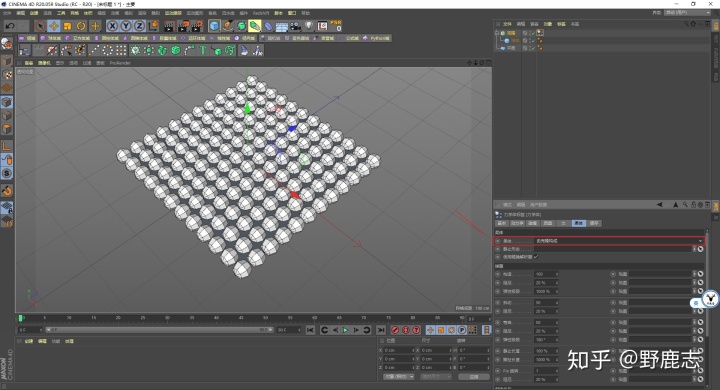Open the Cube primitive object icon

[214, 26]
